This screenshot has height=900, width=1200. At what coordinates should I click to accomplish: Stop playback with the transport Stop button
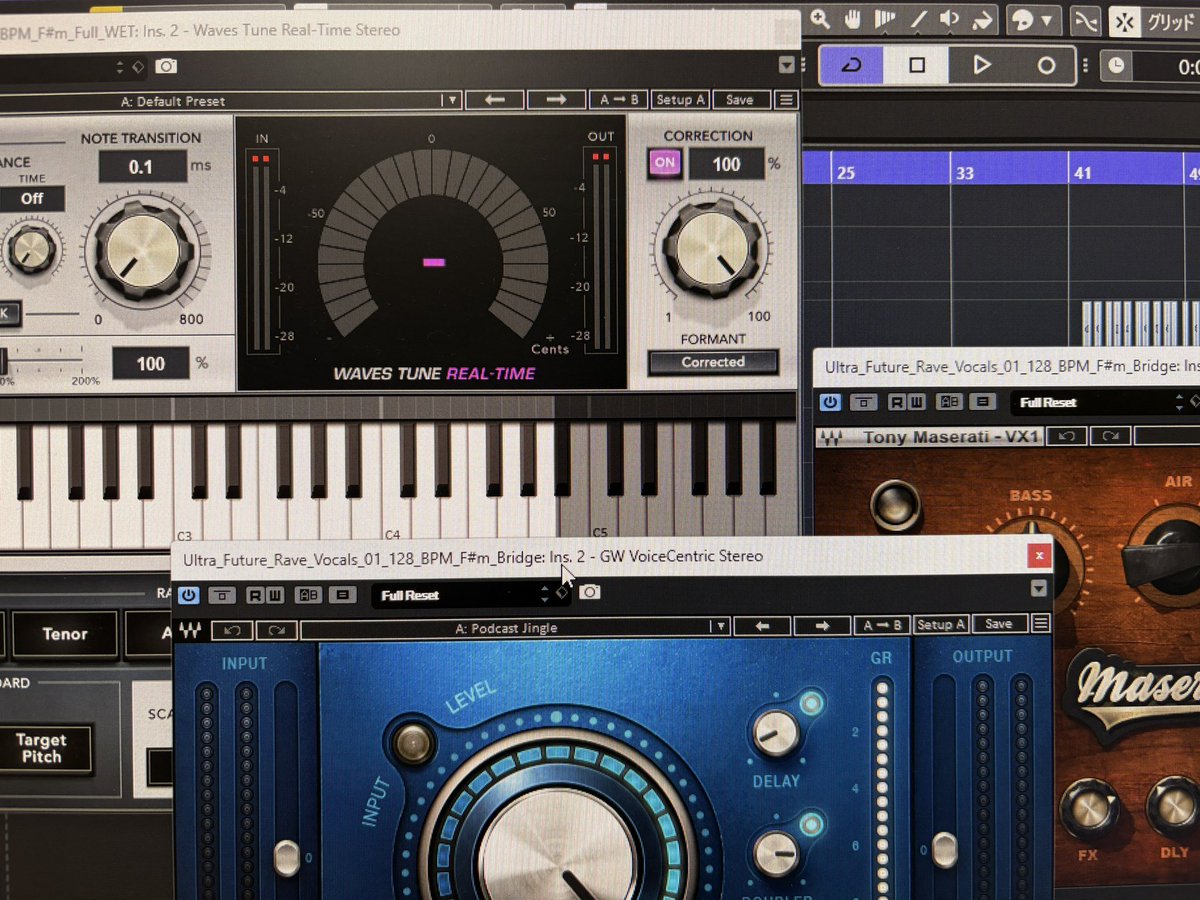pyautogui.click(x=917, y=65)
